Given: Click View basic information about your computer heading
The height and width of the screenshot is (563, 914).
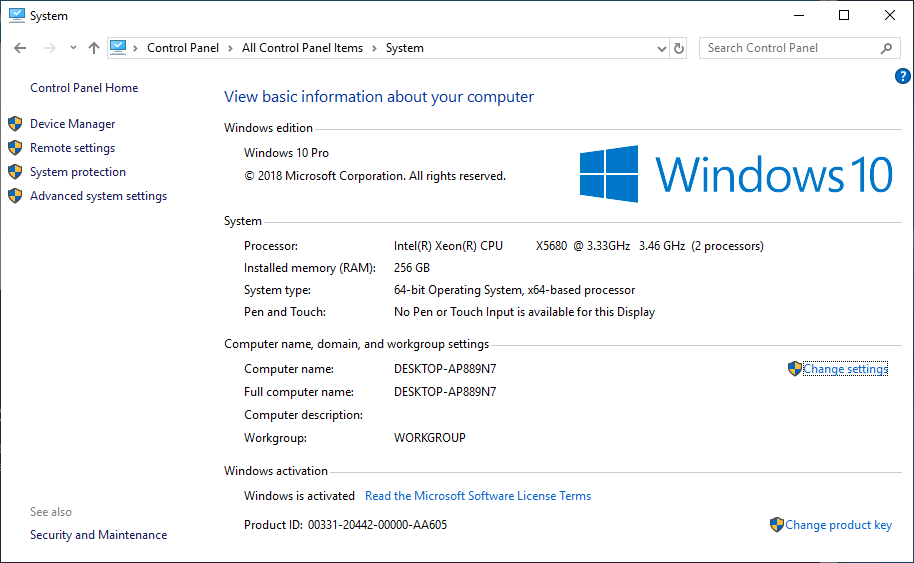Looking at the screenshot, I should tap(379, 97).
